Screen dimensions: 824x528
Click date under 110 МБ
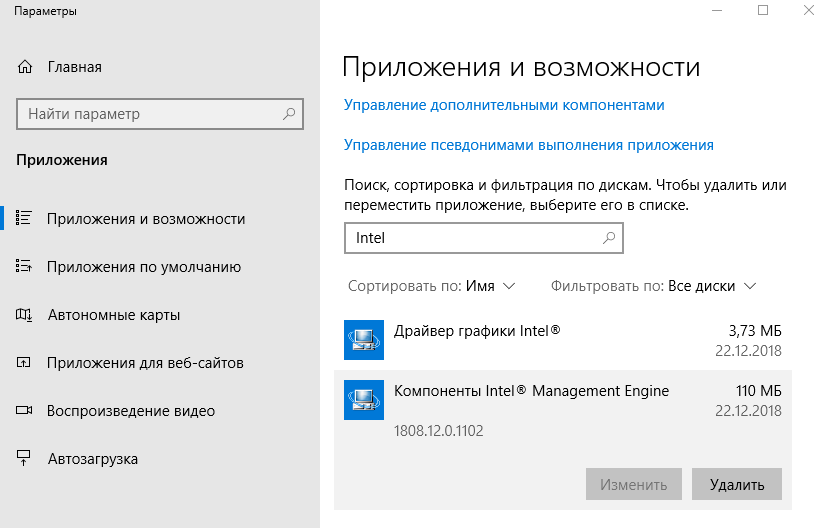(748, 411)
